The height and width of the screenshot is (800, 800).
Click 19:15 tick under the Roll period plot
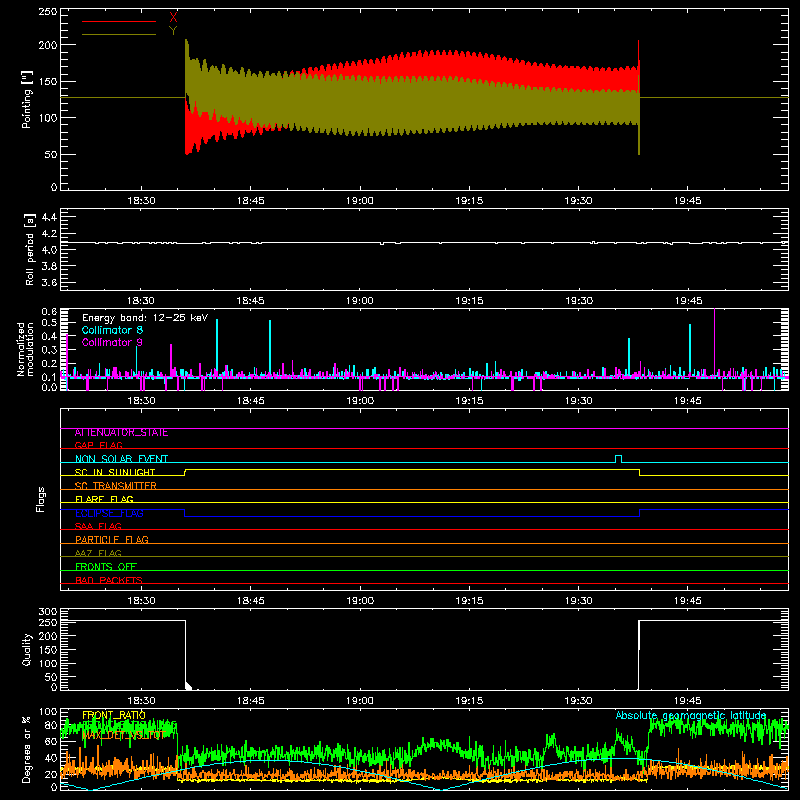point(469,301)
